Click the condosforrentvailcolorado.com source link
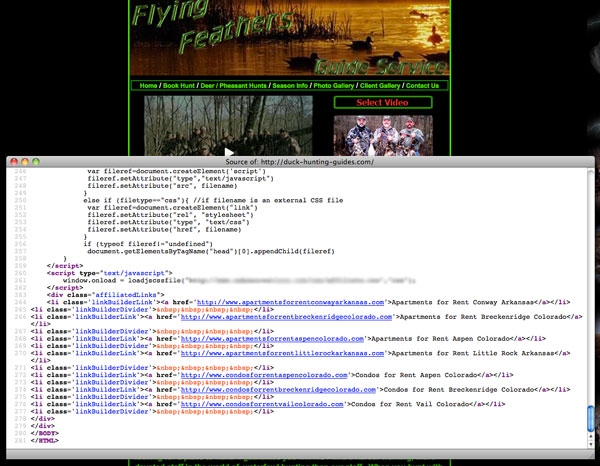 click(262, 404)
